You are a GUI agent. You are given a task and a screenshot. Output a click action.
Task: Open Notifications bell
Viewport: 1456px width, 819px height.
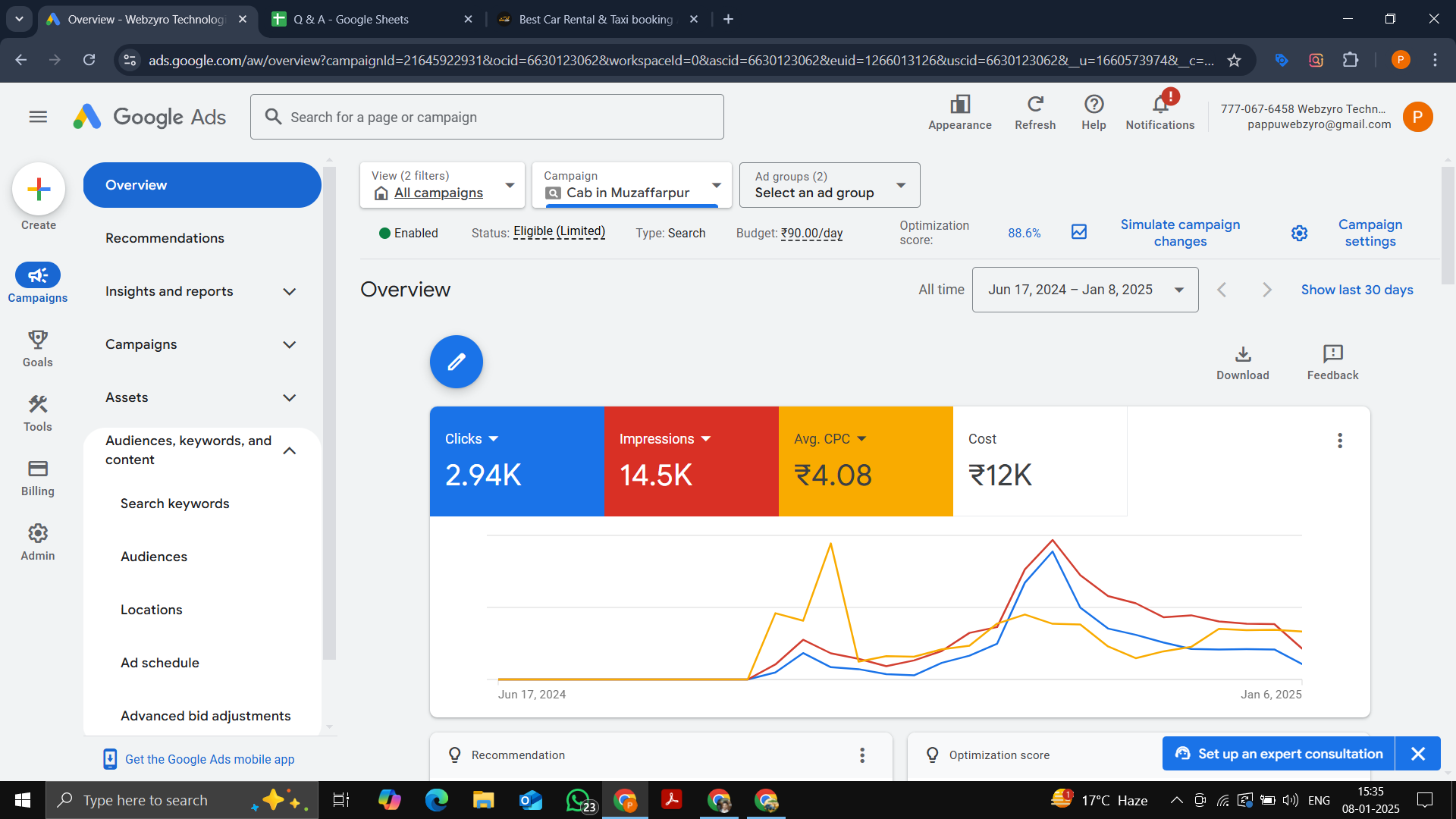[1160, 112]
